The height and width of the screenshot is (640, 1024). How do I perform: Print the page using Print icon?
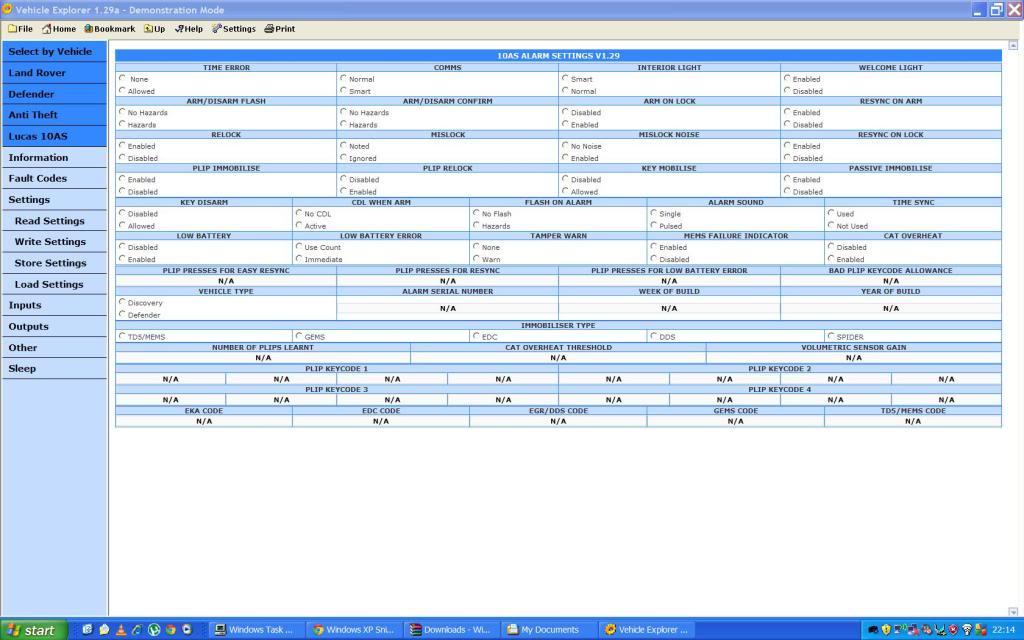[279, 29]
